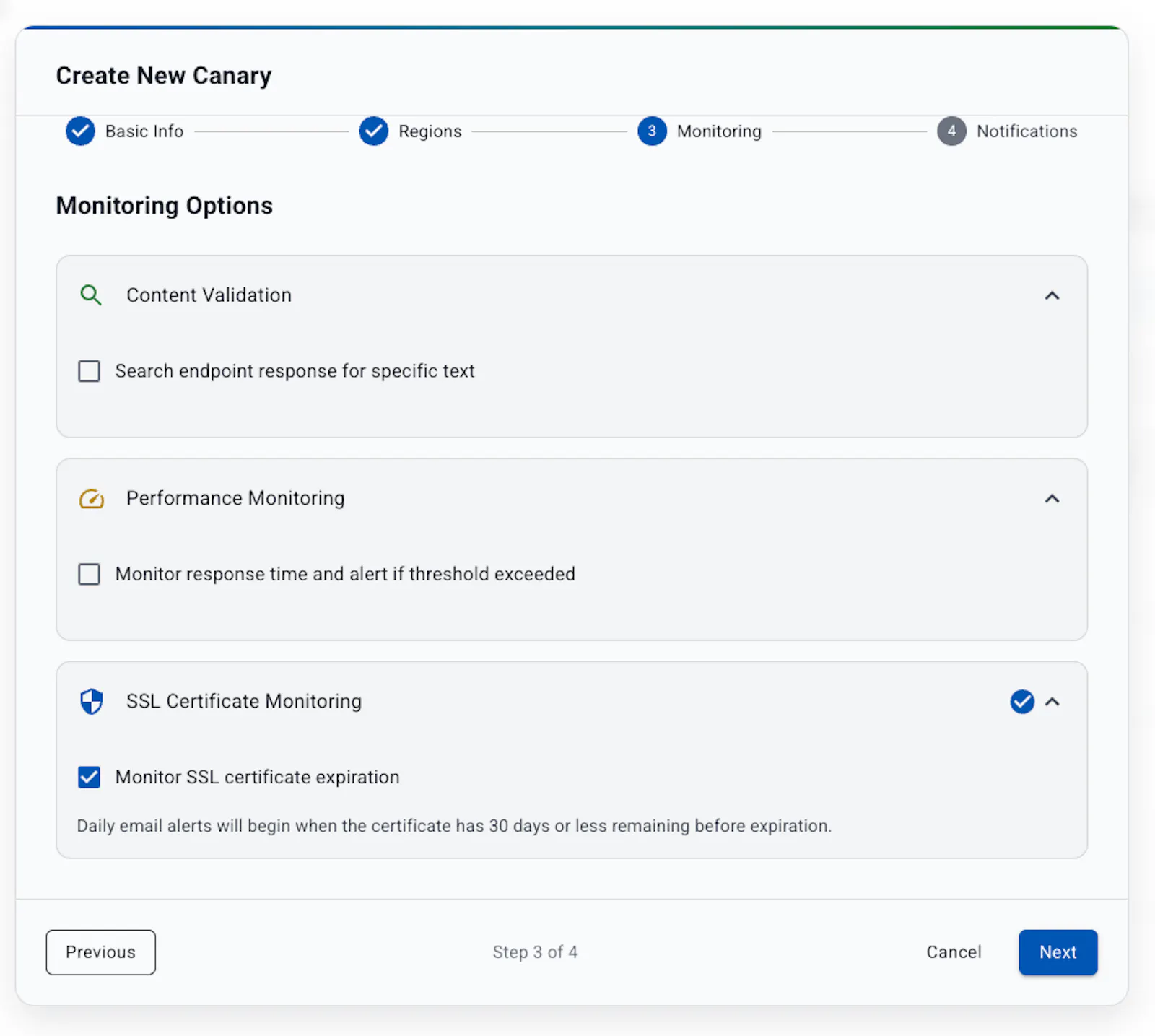
Task: Click the blue checkmark badge on SSL section
Action: 1022,702
